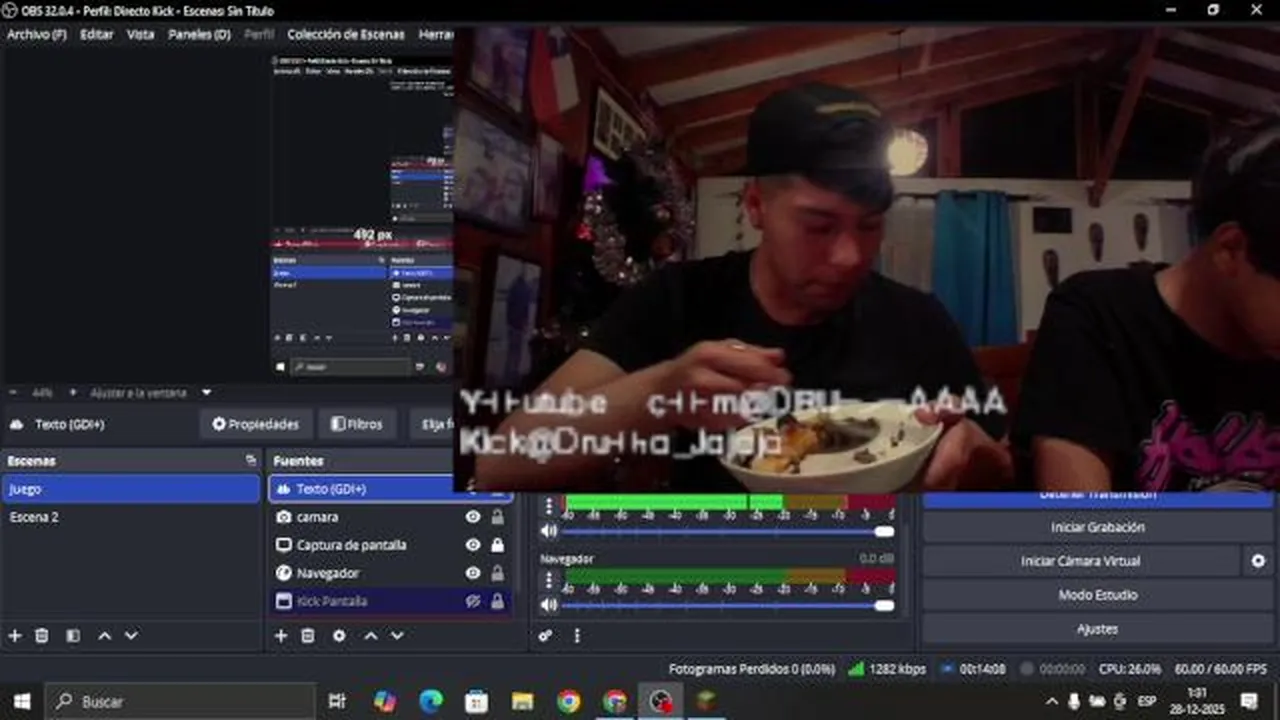Add a new source with plus icon
Image resolution: width=1280 pixels, height=720 pixels.
[281, 635]
